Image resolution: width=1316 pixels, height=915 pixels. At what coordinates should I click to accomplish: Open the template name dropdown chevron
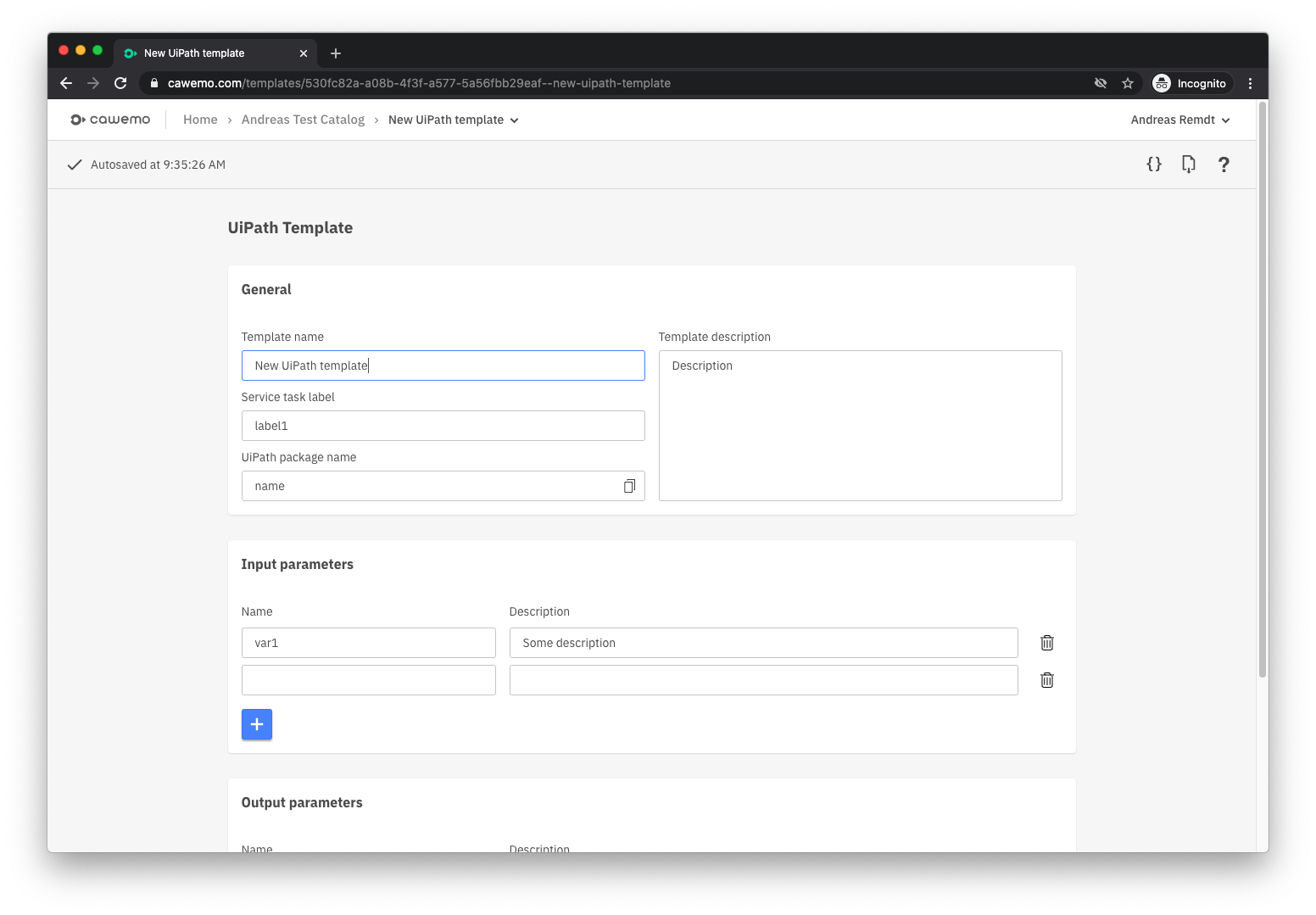[x=515, y=120]
